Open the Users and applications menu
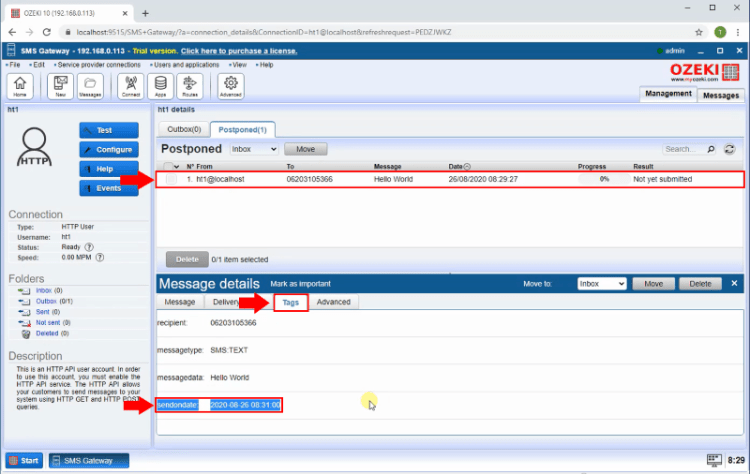750x474 pixels. (x=186, y=65)
